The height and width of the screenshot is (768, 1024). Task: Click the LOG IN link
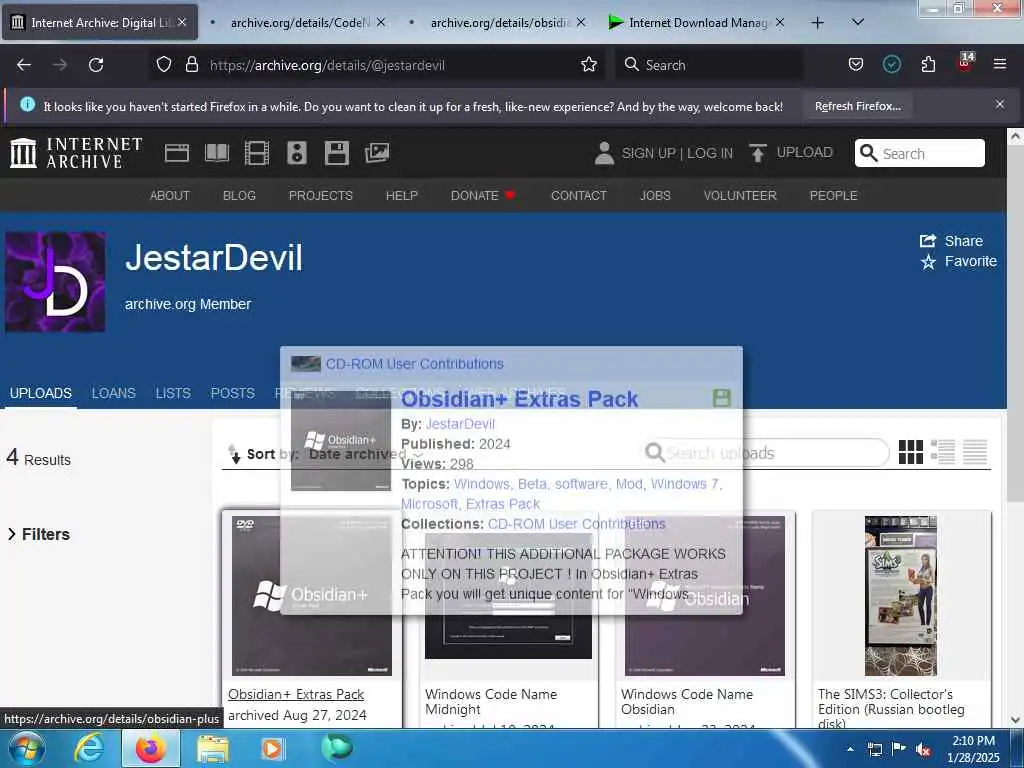(x=710, y=153)
